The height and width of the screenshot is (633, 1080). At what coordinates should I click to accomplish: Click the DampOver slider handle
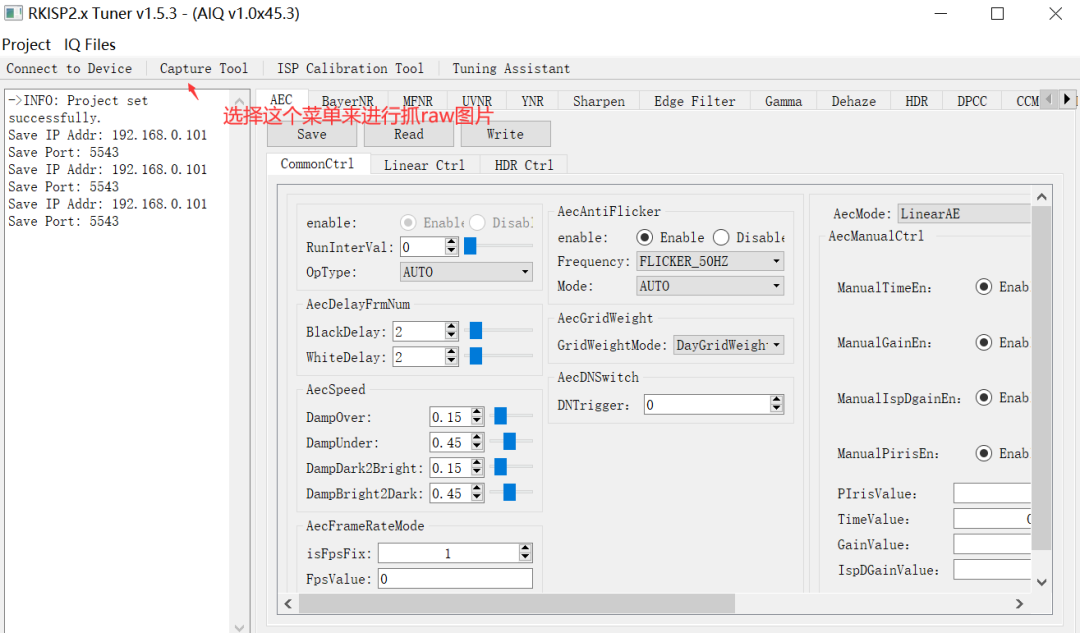(500, 417)
